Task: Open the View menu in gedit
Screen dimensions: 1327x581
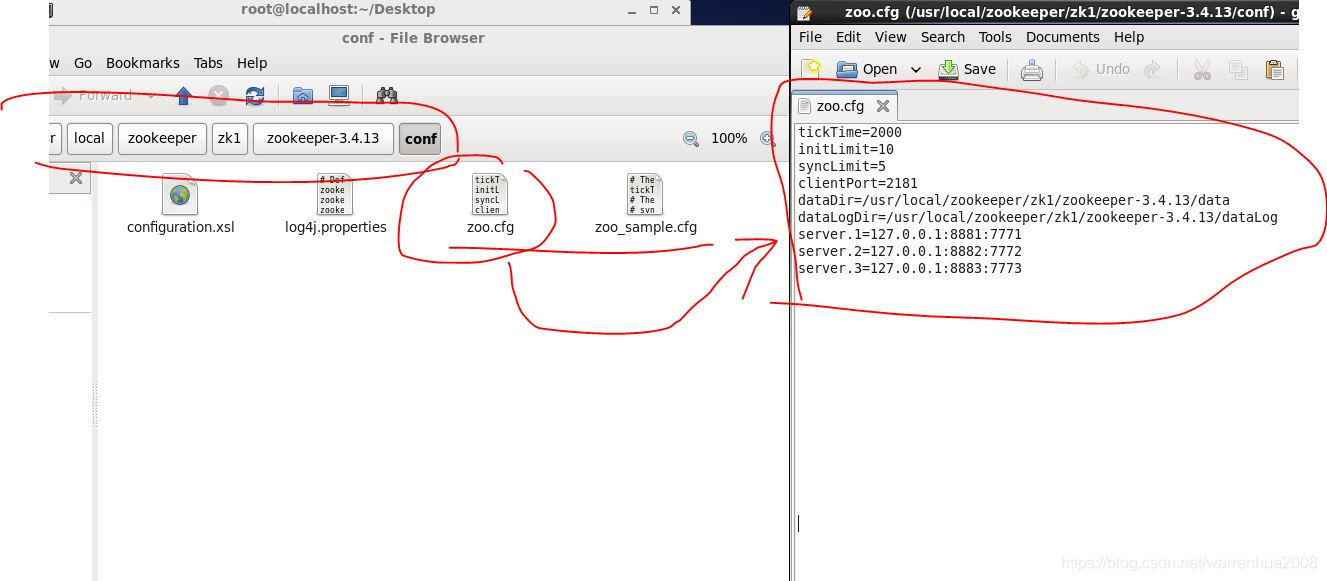Action: [891, 37]
